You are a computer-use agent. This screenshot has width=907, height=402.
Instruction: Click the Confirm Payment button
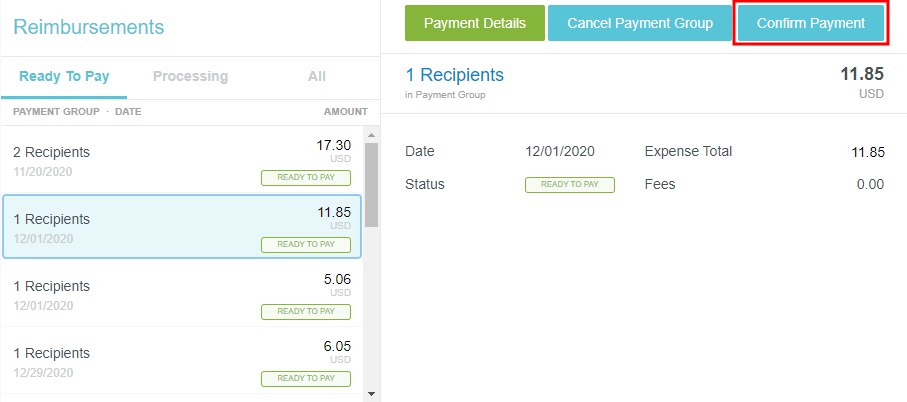pyautogui.click(x=810, y=23)
